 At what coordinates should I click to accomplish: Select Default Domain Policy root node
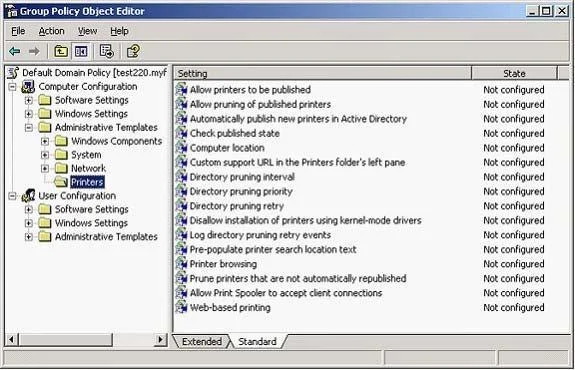[94, 73]
